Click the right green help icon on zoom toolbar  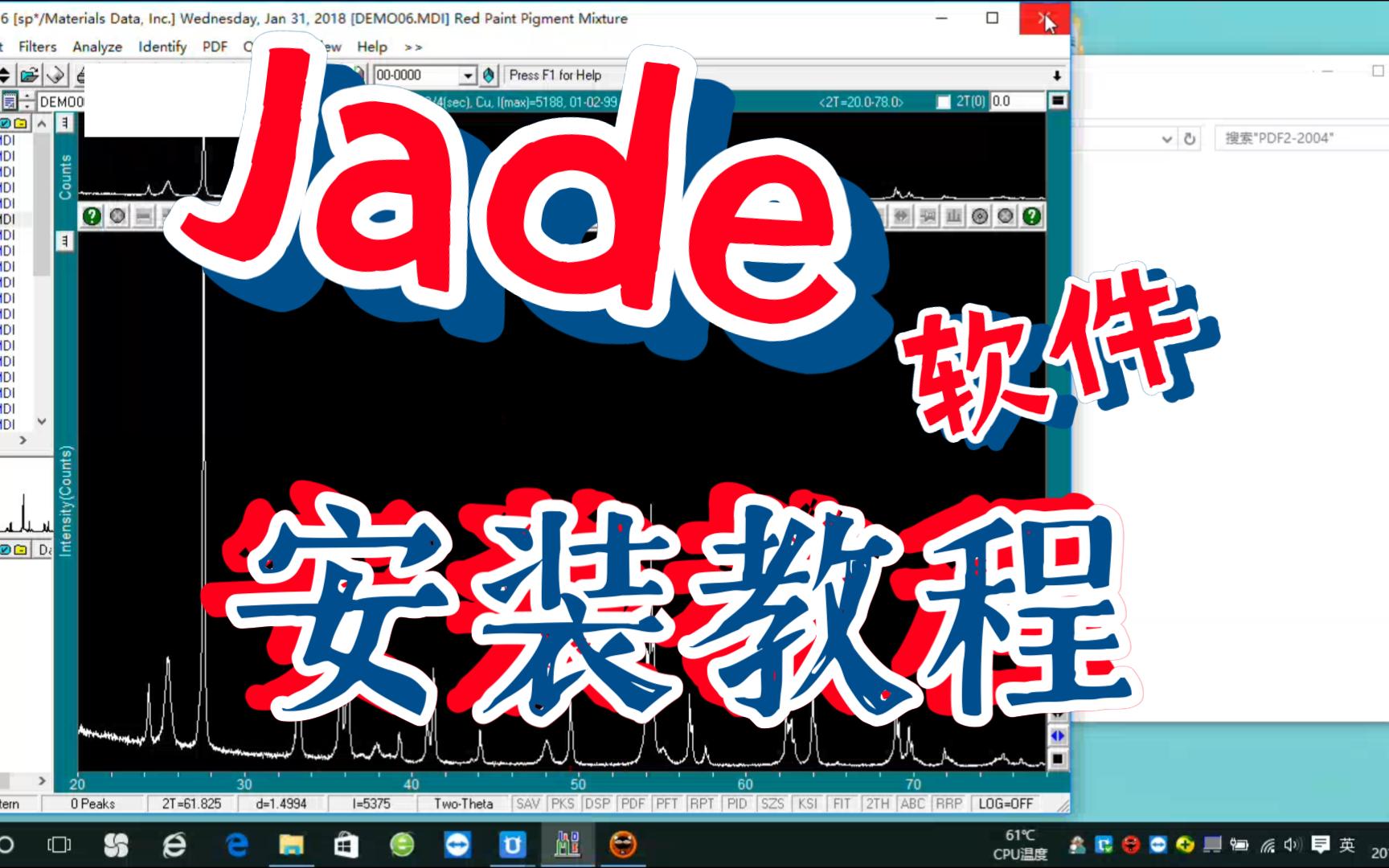(1032, 216)
